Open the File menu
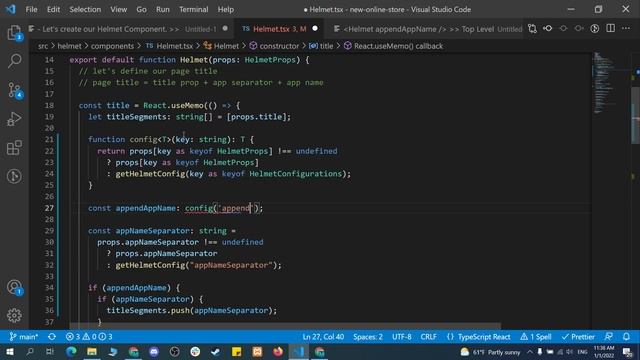This screenshot has height=360, width=640. pos(31,9)
